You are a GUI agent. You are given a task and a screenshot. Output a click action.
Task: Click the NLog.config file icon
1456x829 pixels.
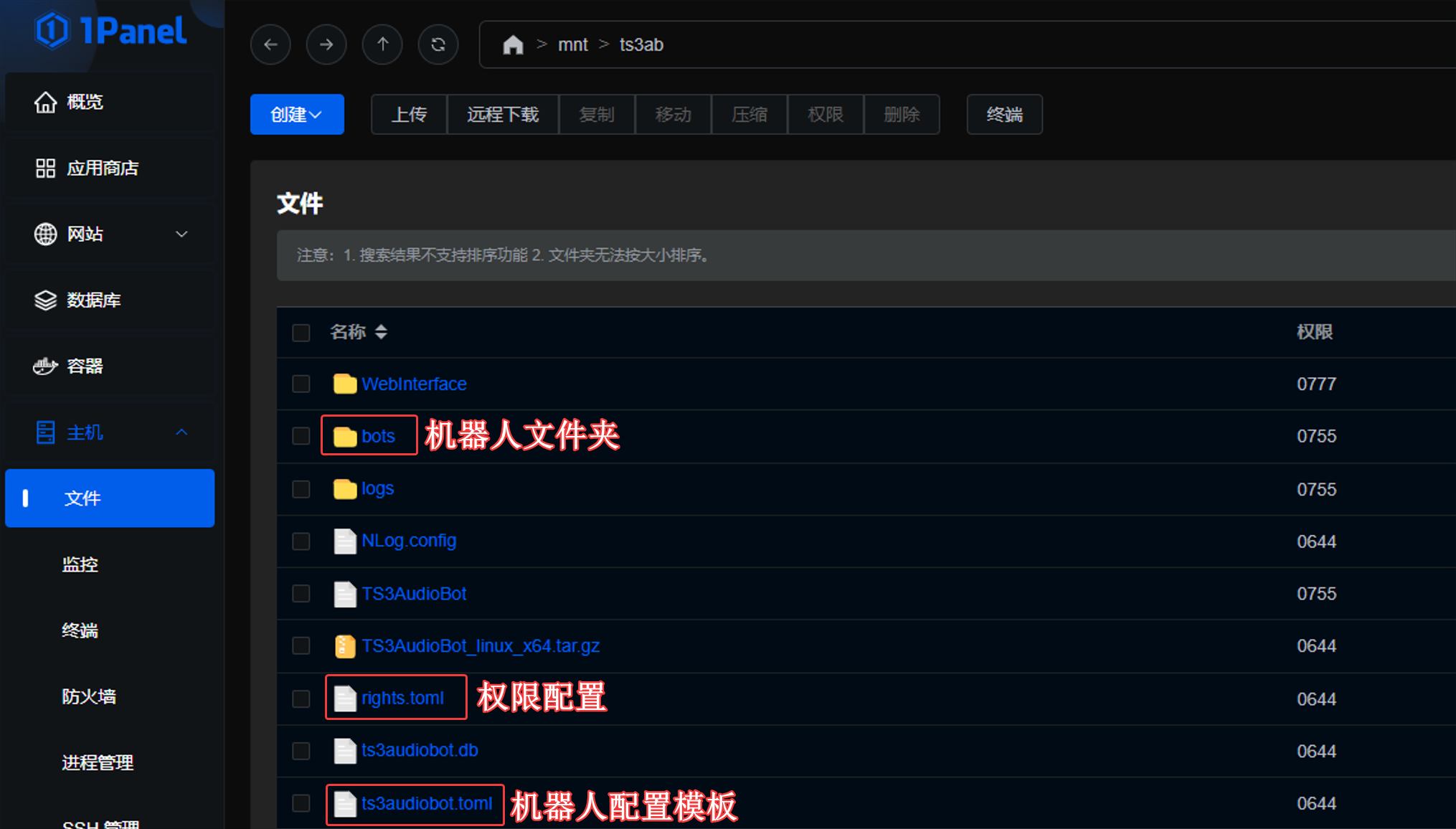345,541
